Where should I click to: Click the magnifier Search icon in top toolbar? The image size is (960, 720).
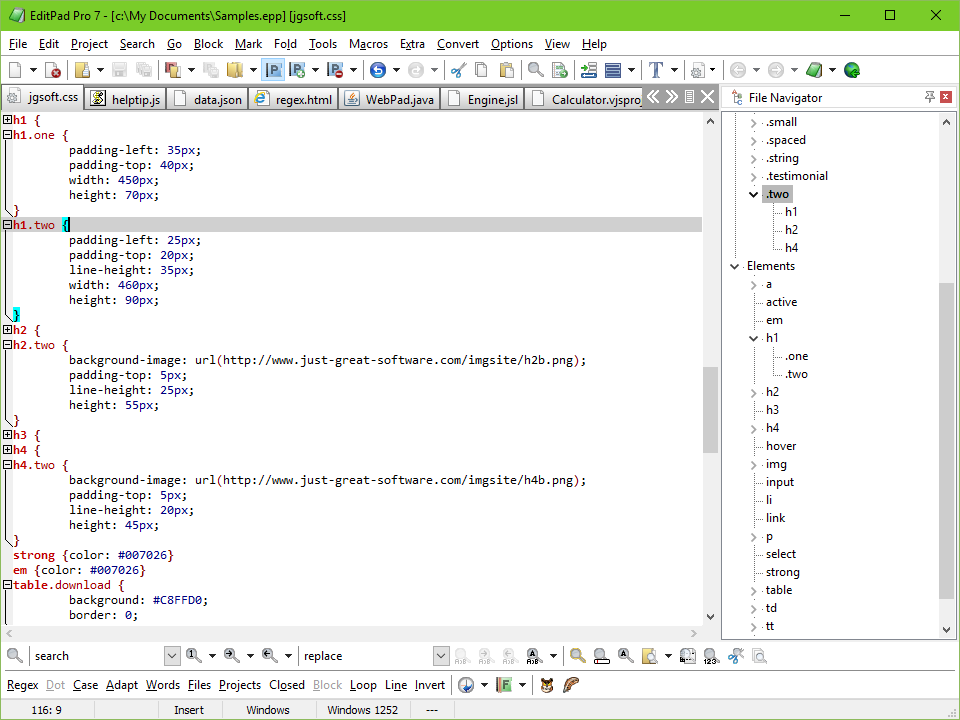pos(535,70)
